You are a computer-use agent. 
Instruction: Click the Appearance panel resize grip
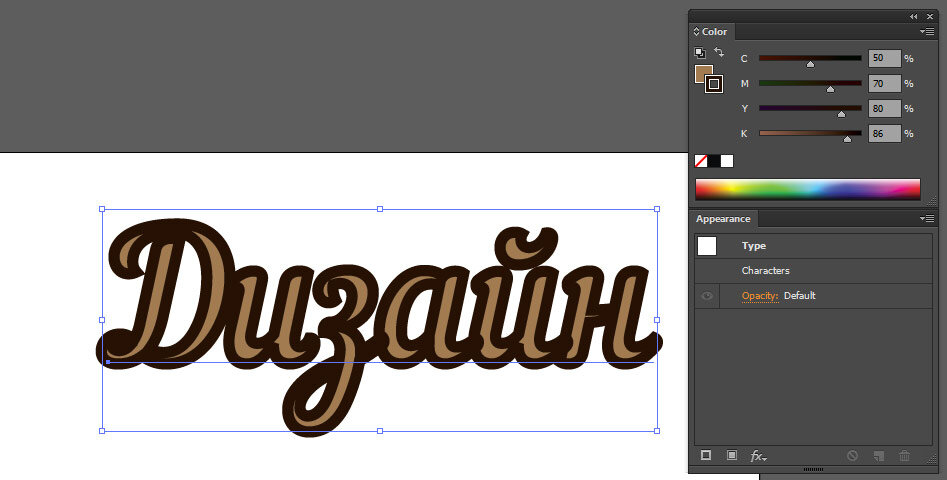[931, 459]
